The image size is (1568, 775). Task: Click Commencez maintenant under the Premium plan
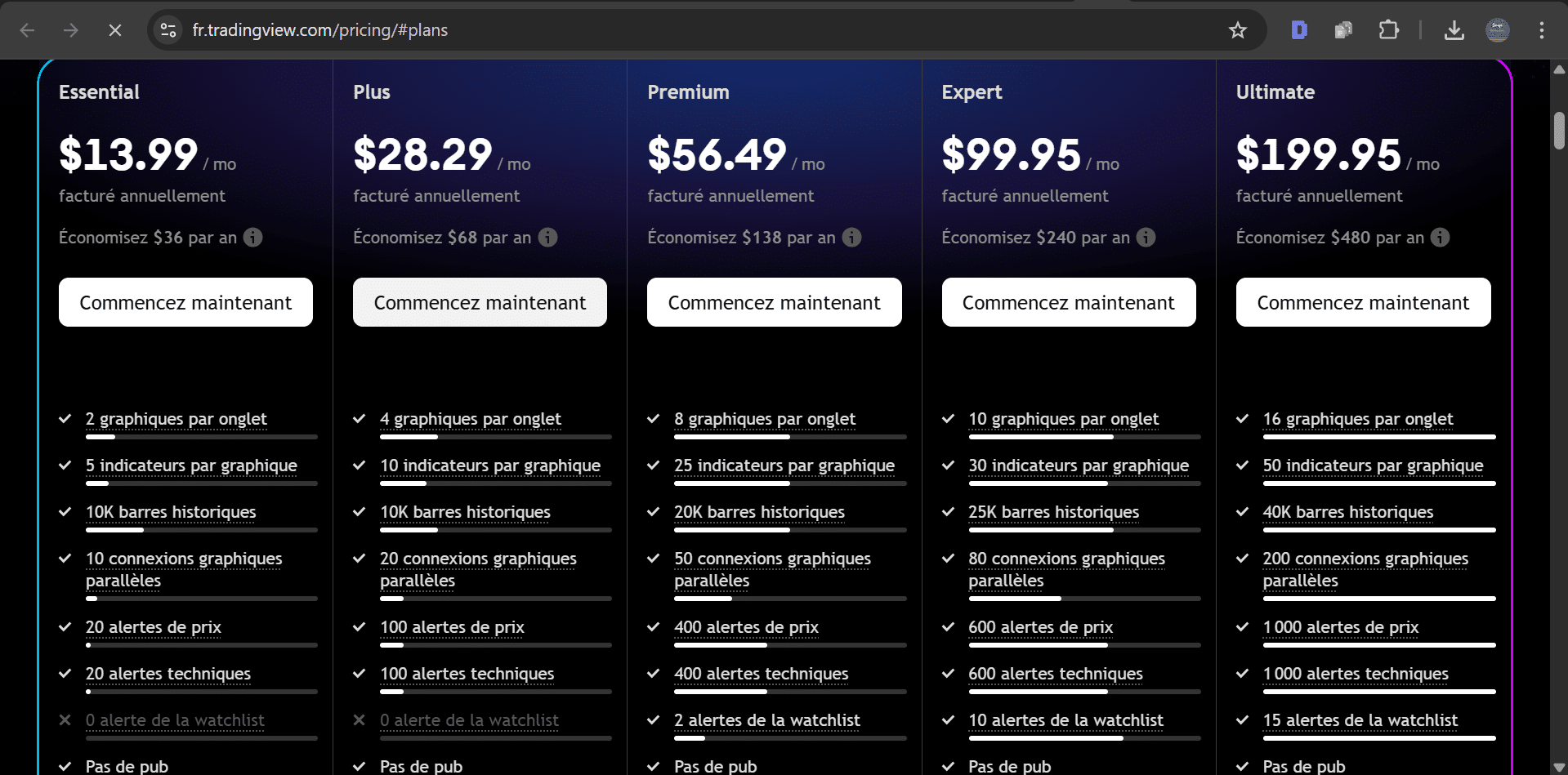(774, 302)
